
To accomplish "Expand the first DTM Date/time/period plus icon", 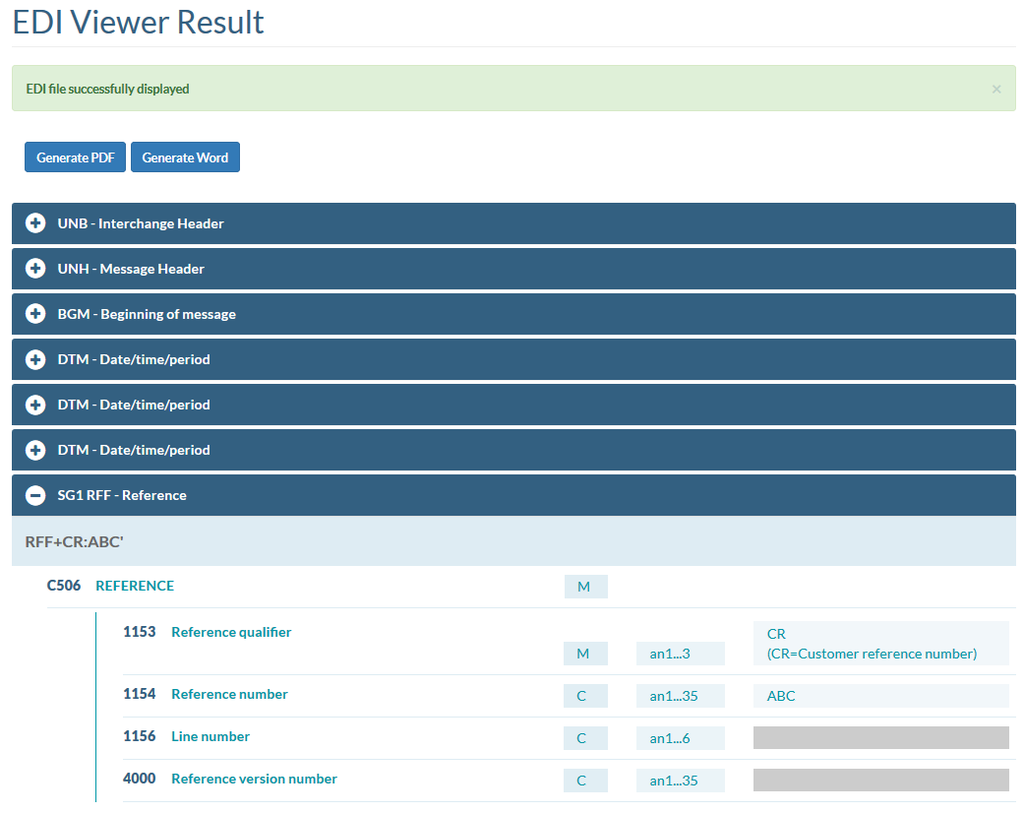I will tap(35, 359).
